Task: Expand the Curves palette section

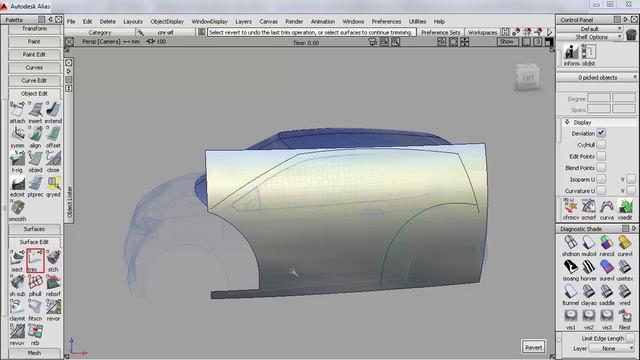Action: point(34,67)
